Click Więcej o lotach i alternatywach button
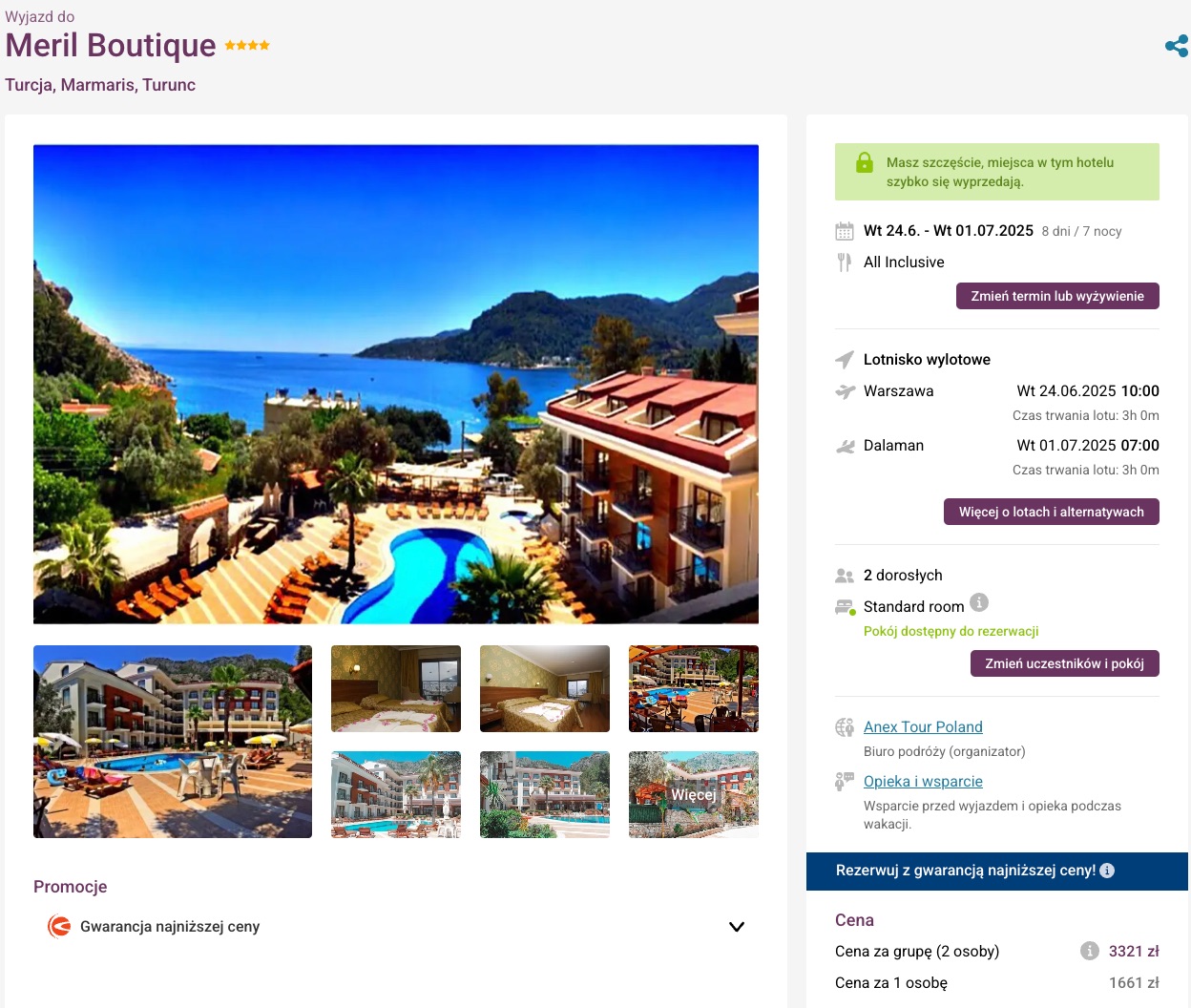Screen dimensions: 1191x1008 [1052, 512]
